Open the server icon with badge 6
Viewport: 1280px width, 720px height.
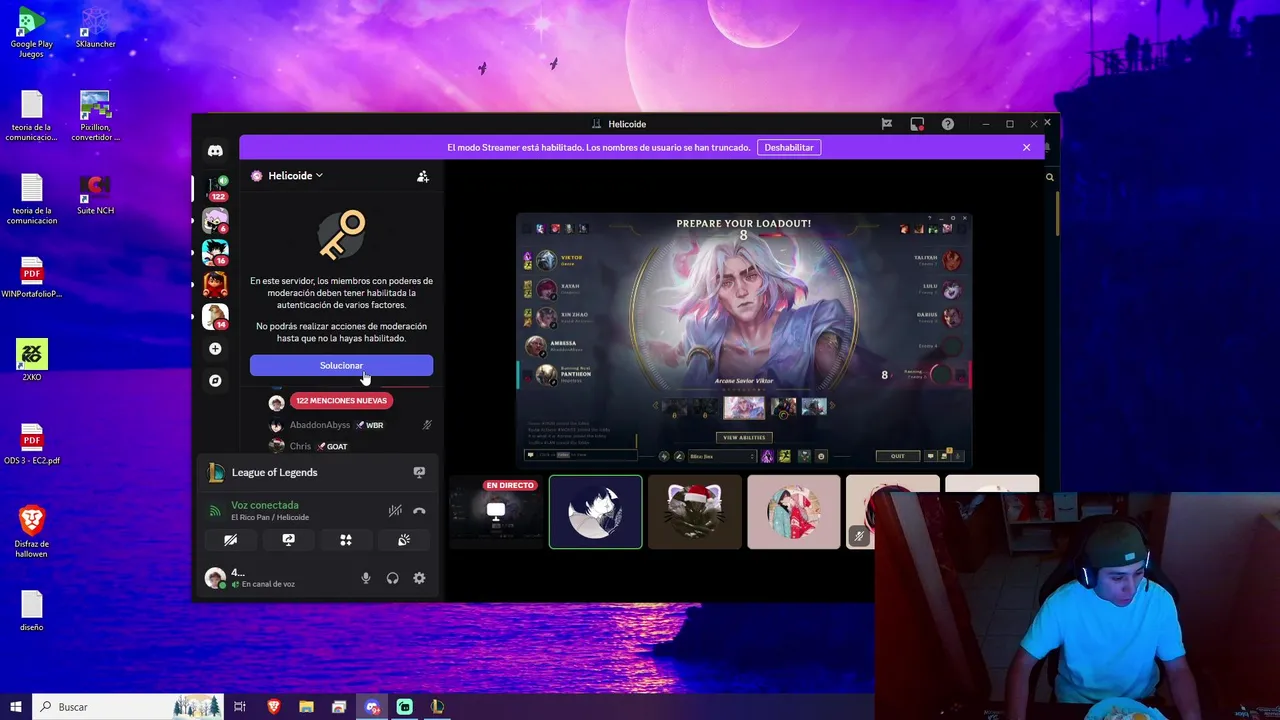point(215,219)
